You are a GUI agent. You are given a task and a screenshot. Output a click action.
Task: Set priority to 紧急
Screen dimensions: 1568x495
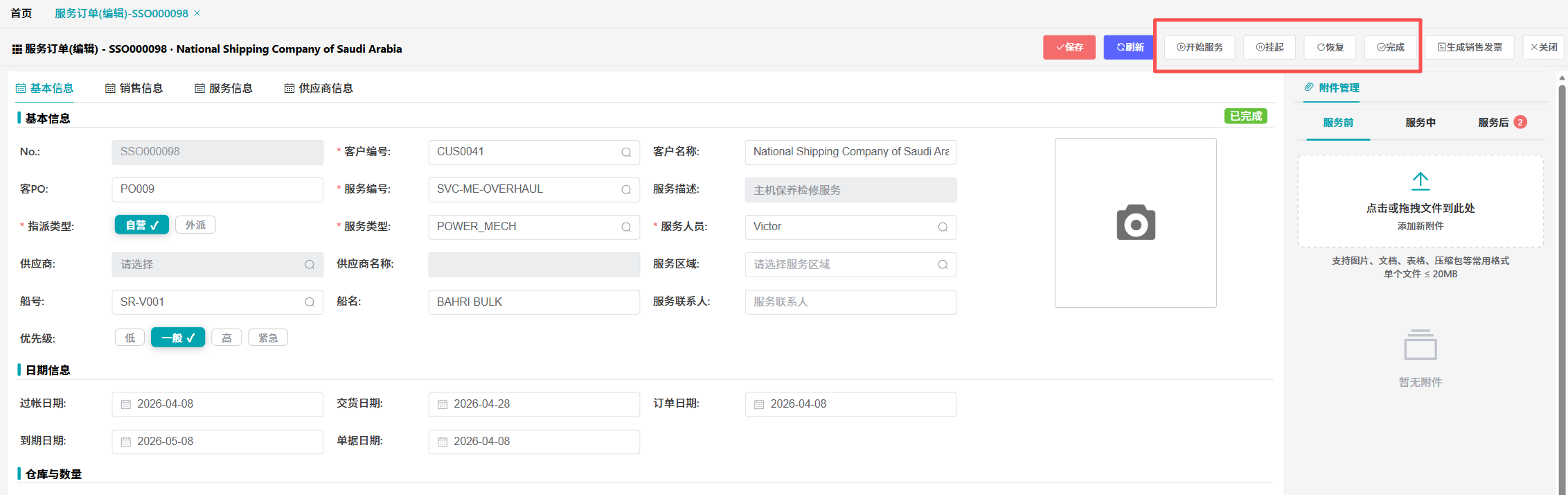pos(268,338)
